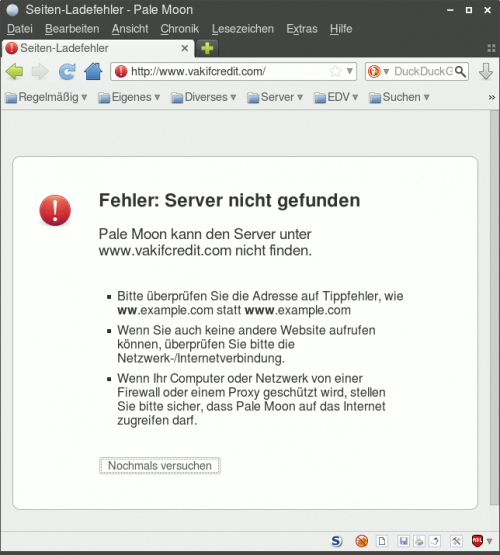Click the Pale Moon icon in title bar
Viewport: 500px width, 555px height.
pos(12,10)
